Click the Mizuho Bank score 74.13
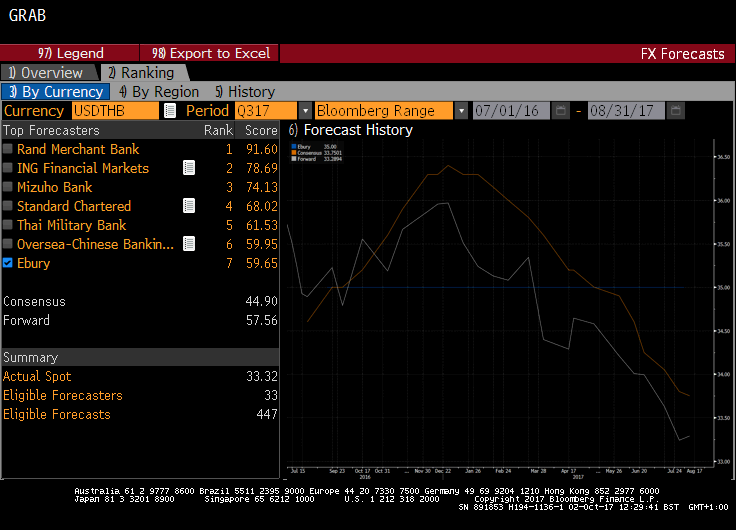Image resolution: width=736 pixels, height=530 pixels. coord(261,187)
